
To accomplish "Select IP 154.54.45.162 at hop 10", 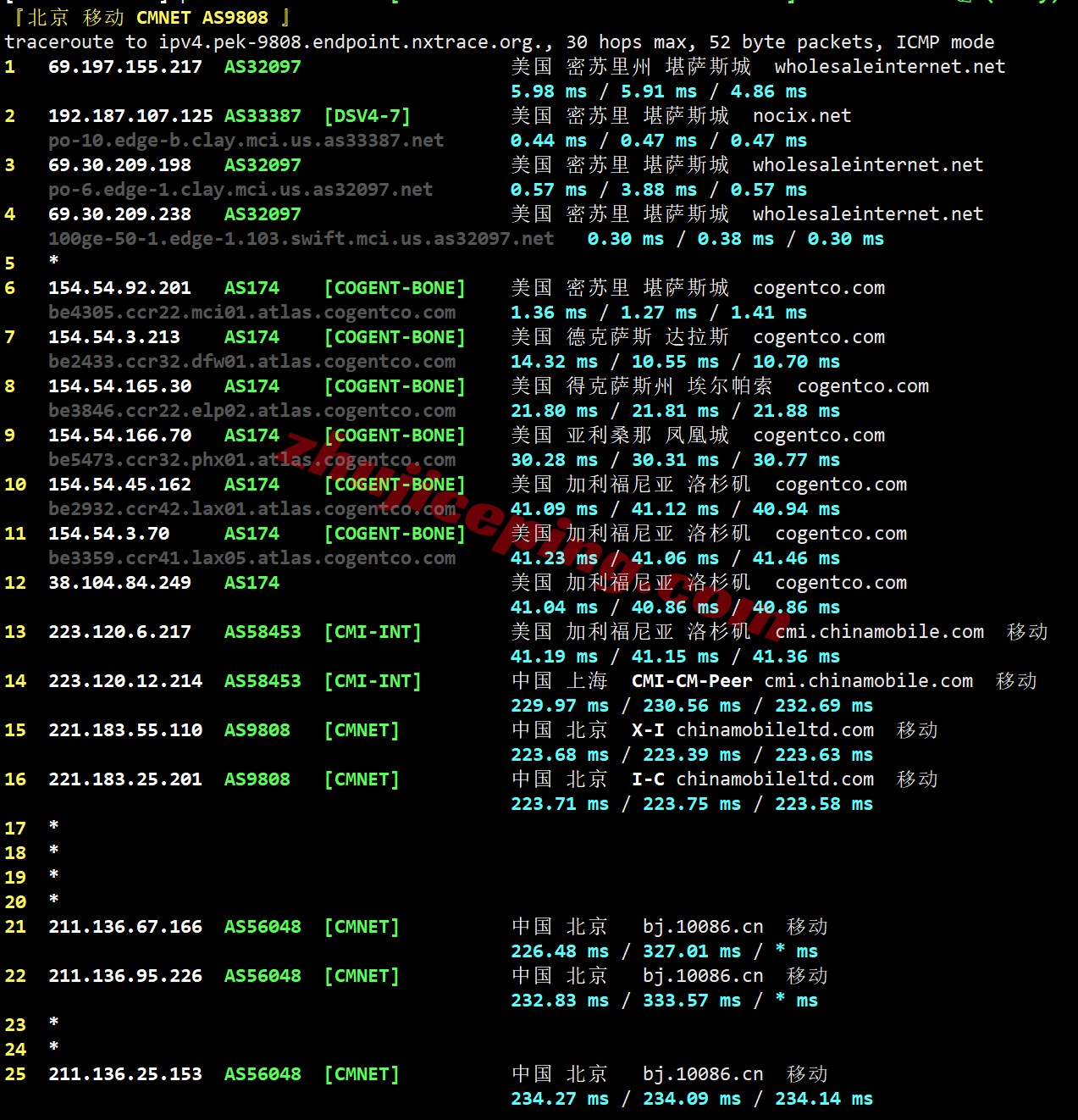I will (x=119, y=485).
